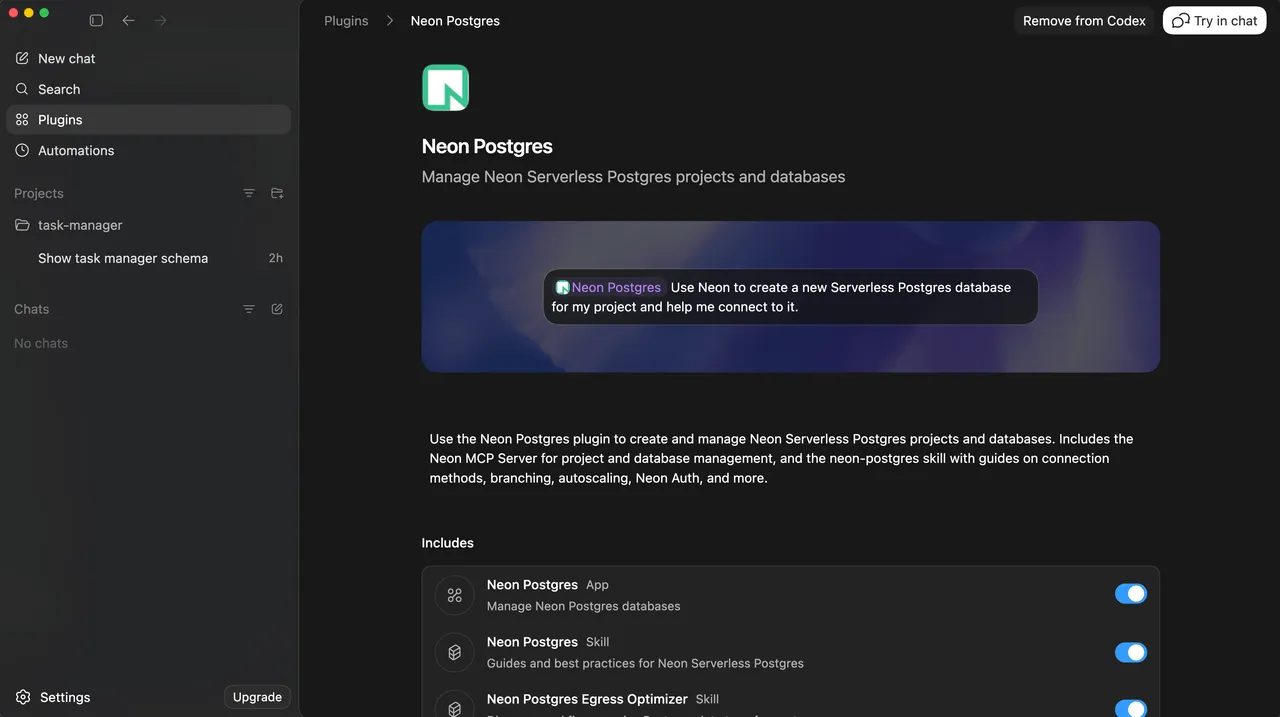
Task: Click the 2h timestamp
Action: click(x=276, y=258)
